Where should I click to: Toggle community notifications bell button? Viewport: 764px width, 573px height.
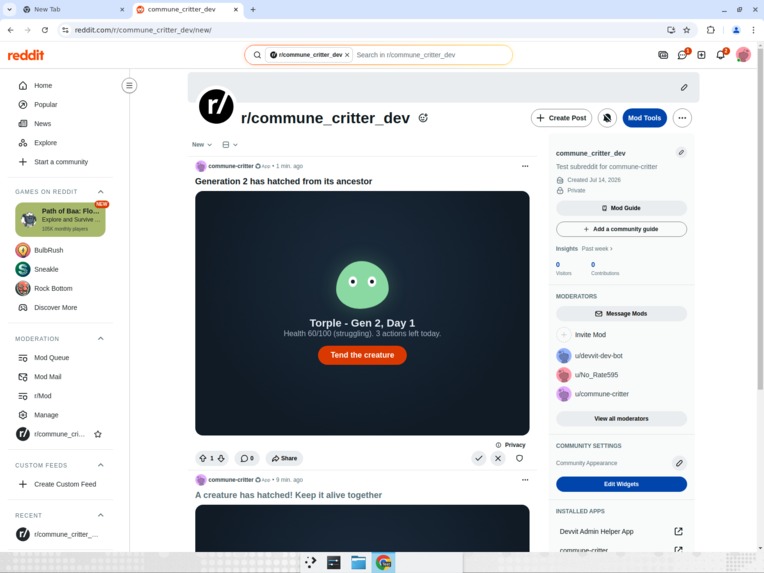point(607,118)
